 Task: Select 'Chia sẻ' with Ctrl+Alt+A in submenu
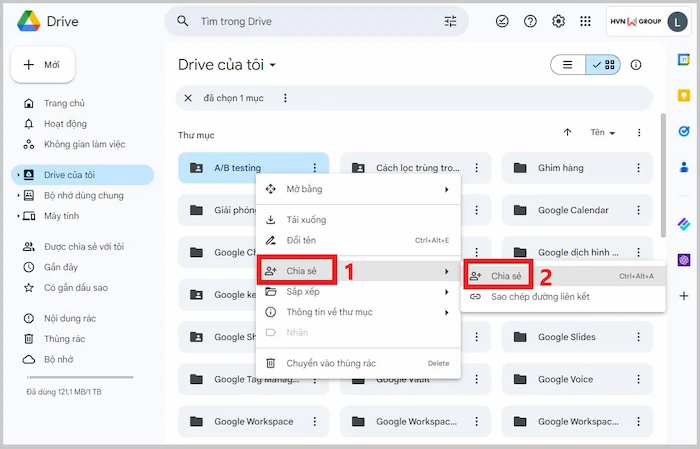coord(563,276)
